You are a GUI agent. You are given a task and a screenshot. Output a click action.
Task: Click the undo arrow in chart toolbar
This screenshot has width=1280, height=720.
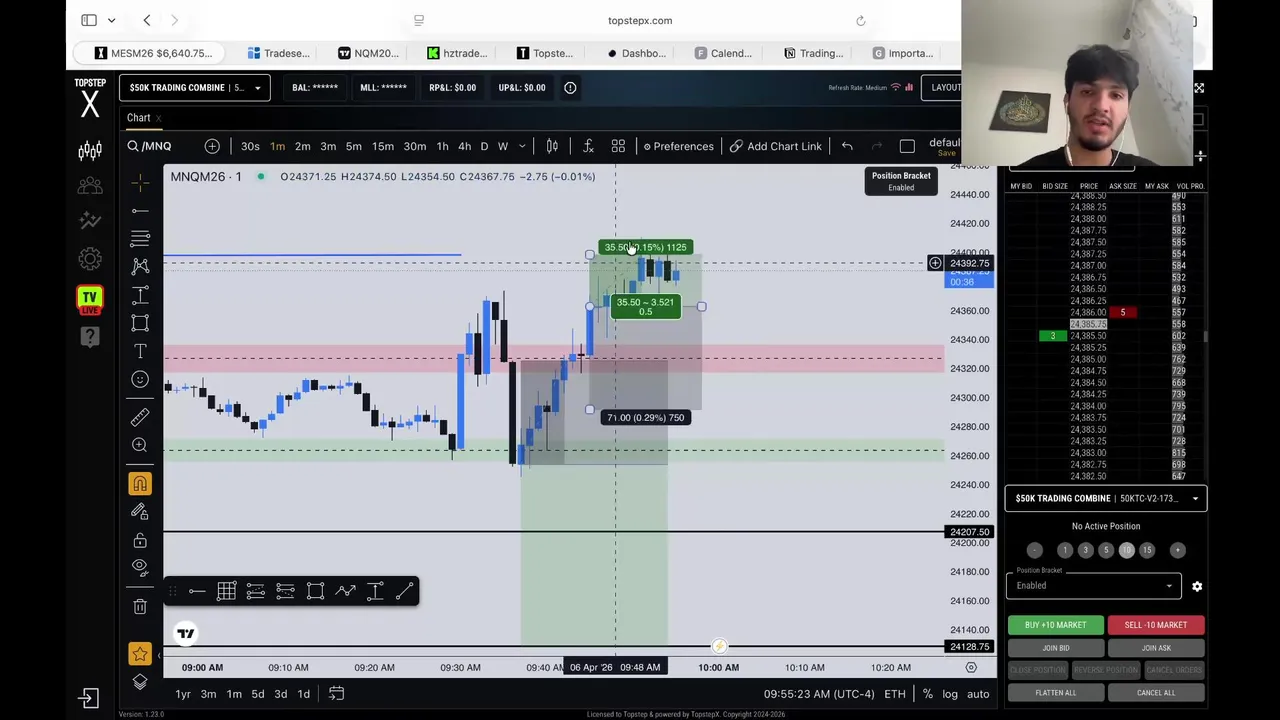(x=847, y=146)
